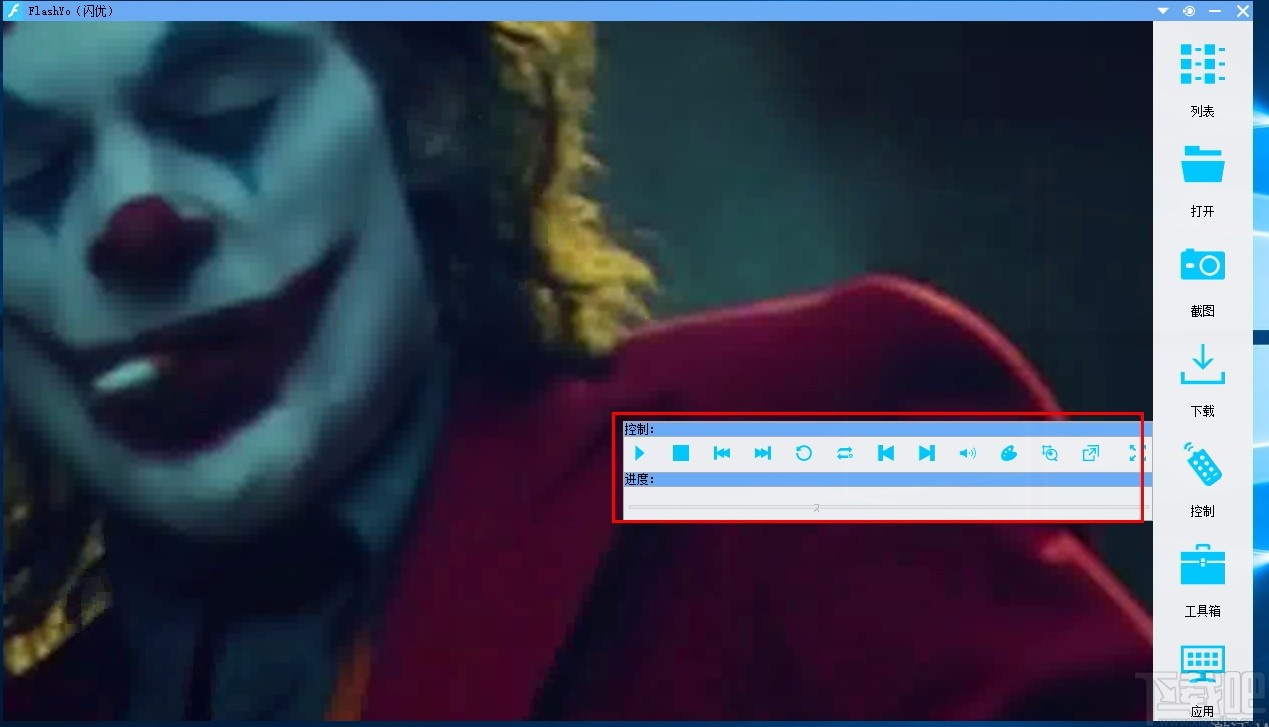1269x727 pixels.
Task: Toggle the 控制 remote control panel
Action: point(1202,481)
